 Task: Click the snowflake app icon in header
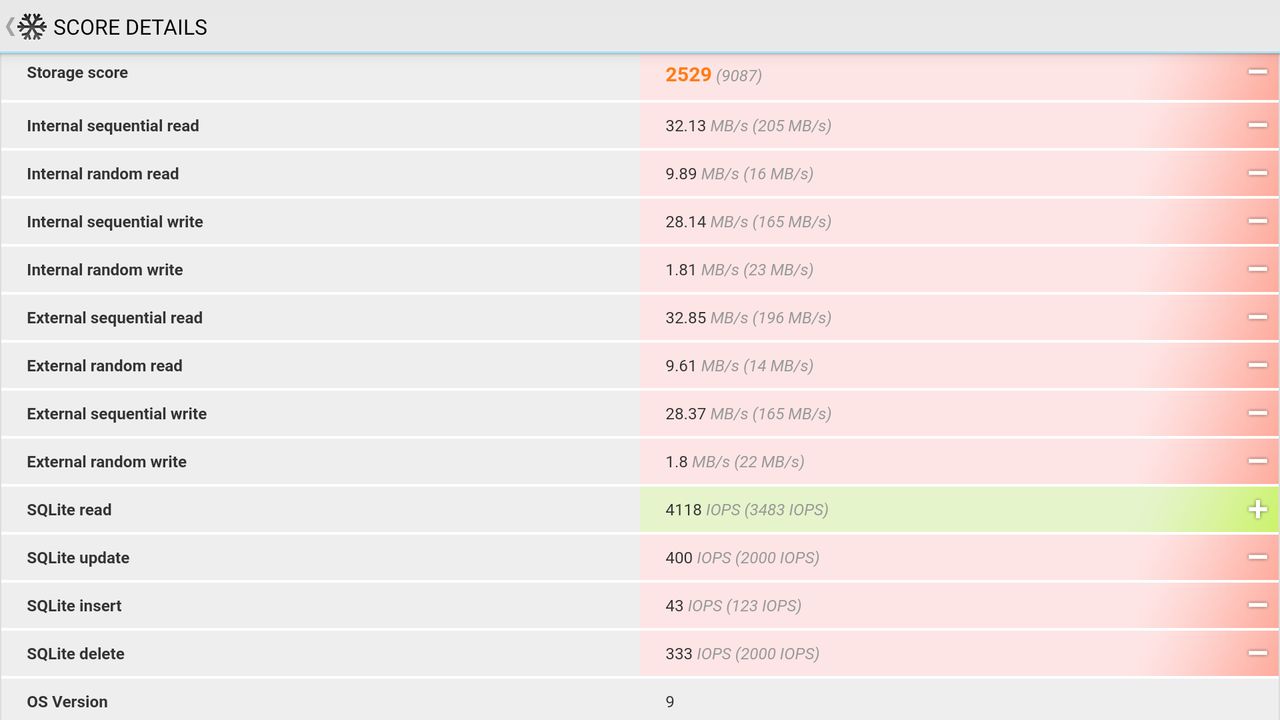[x=32, y=27]
